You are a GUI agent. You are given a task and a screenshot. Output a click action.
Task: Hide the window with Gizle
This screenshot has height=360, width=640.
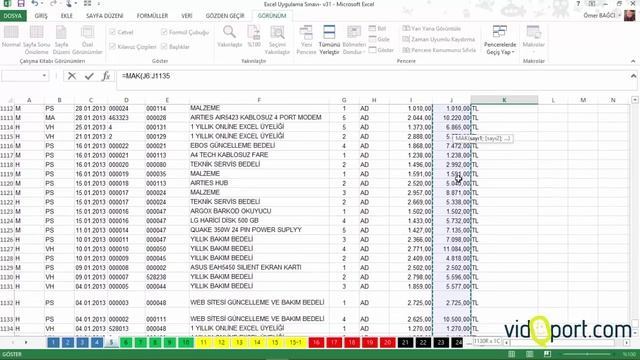(x=379, y=39)
